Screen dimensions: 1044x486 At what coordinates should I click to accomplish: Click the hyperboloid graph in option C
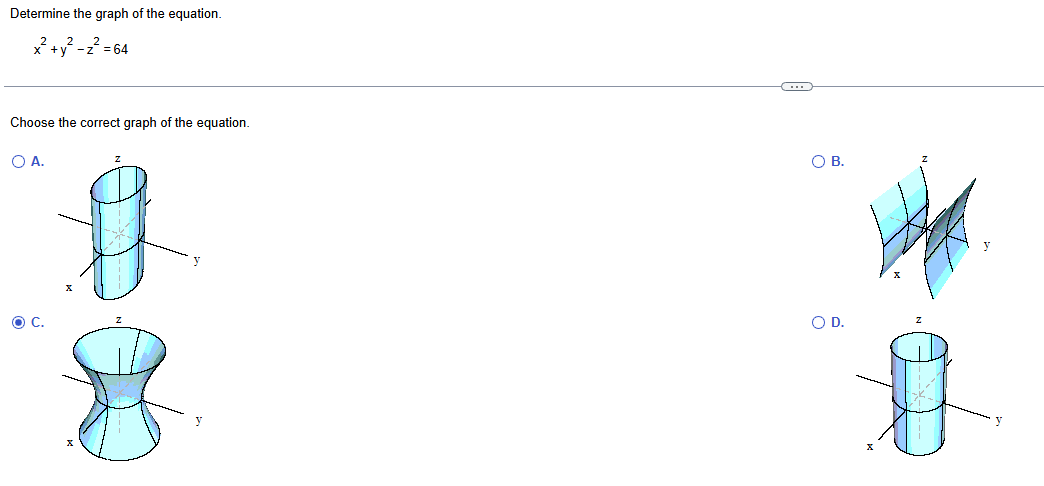click(119, 393)
